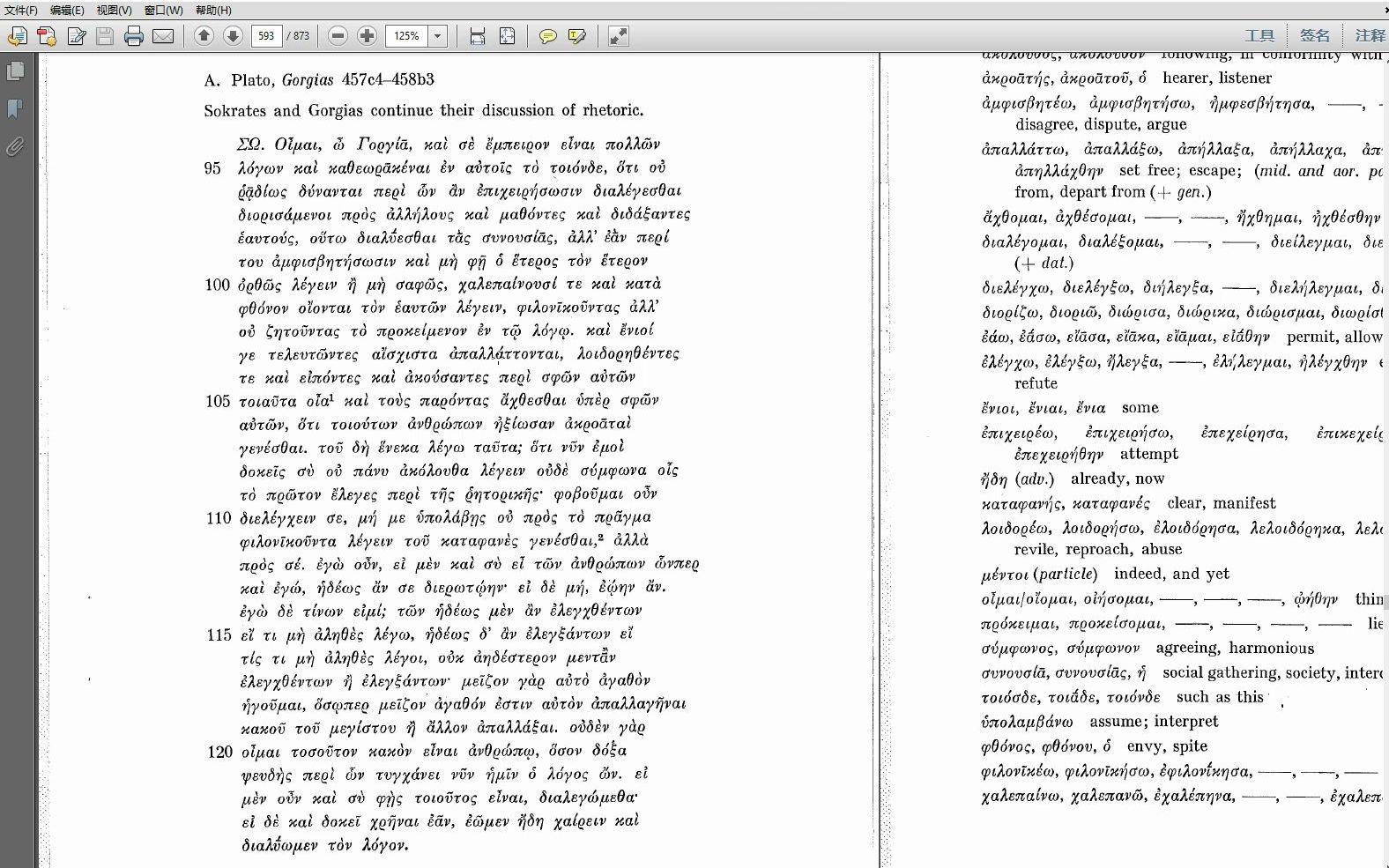The image size is (1389, 868).
Task: Click the gloss 'hearer, listener'
Action: tap(1217, 78)
